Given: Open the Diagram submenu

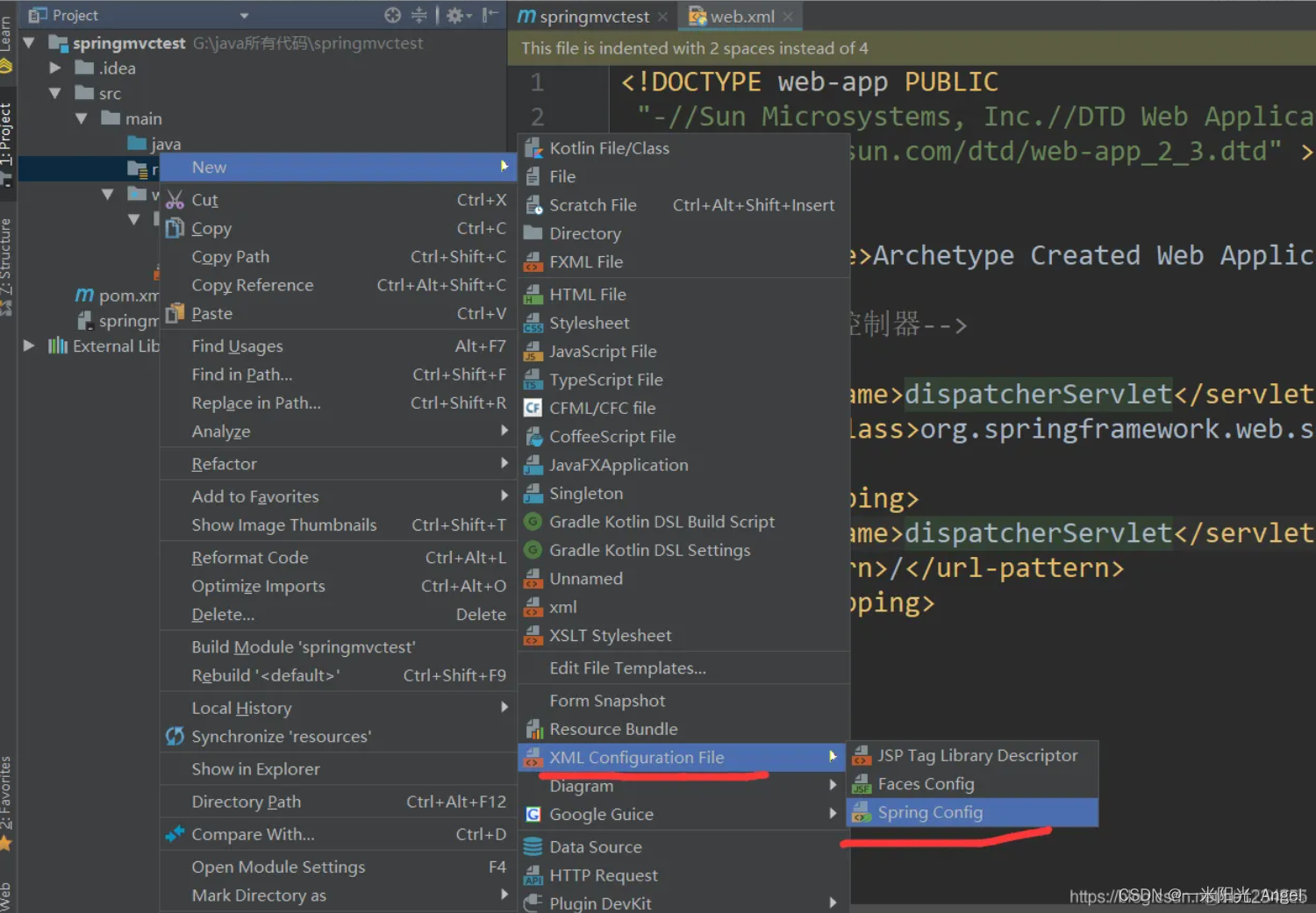Looking at the screenshot, I should pos(683,786).
